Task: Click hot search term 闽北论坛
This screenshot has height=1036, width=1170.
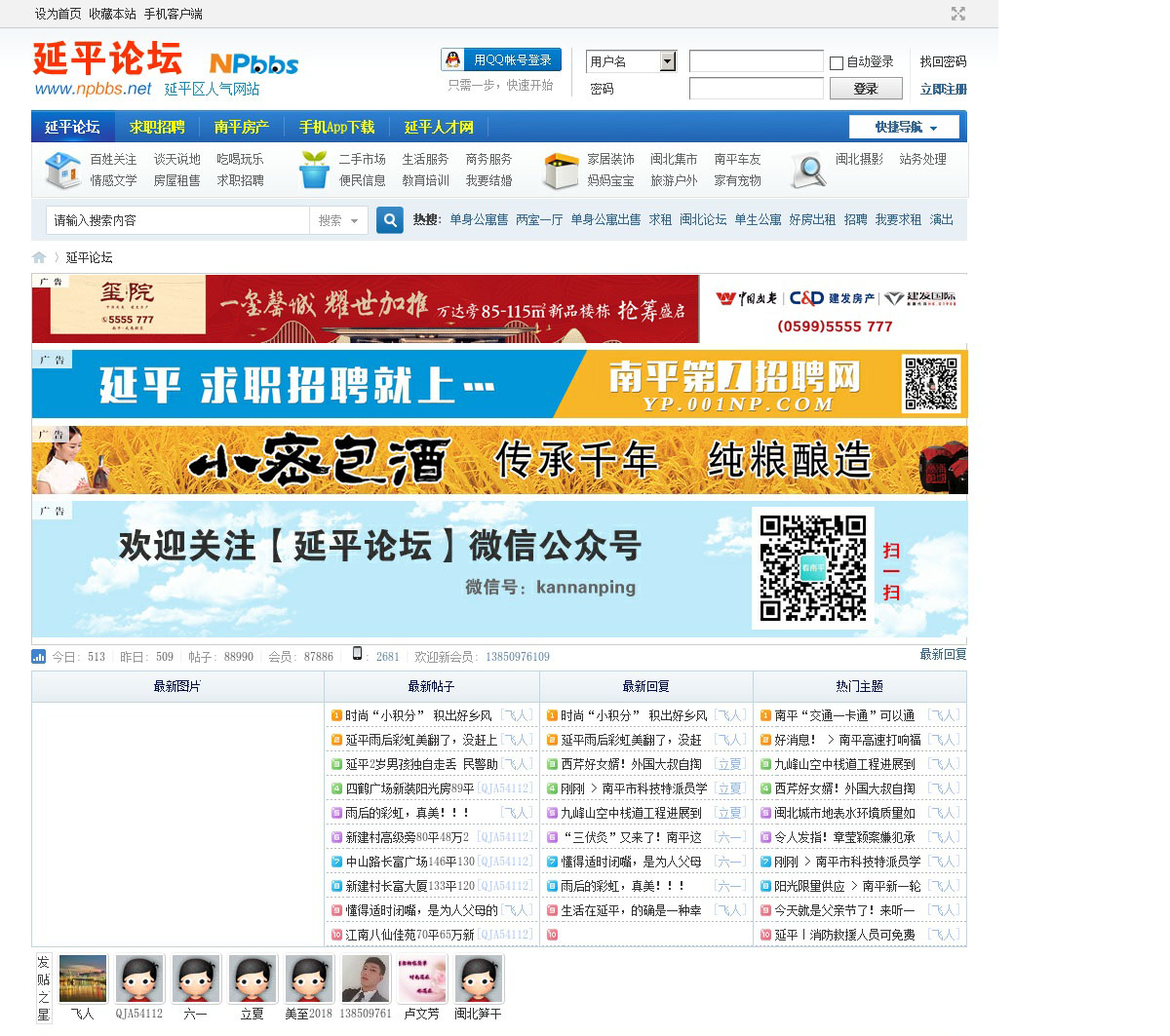Action: [x=703, y=219]
